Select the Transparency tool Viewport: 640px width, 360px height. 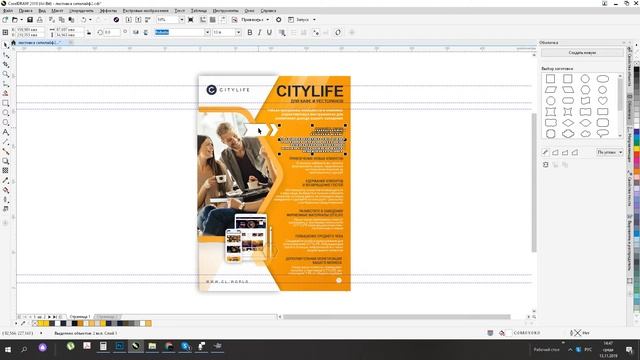click(6, 171)
